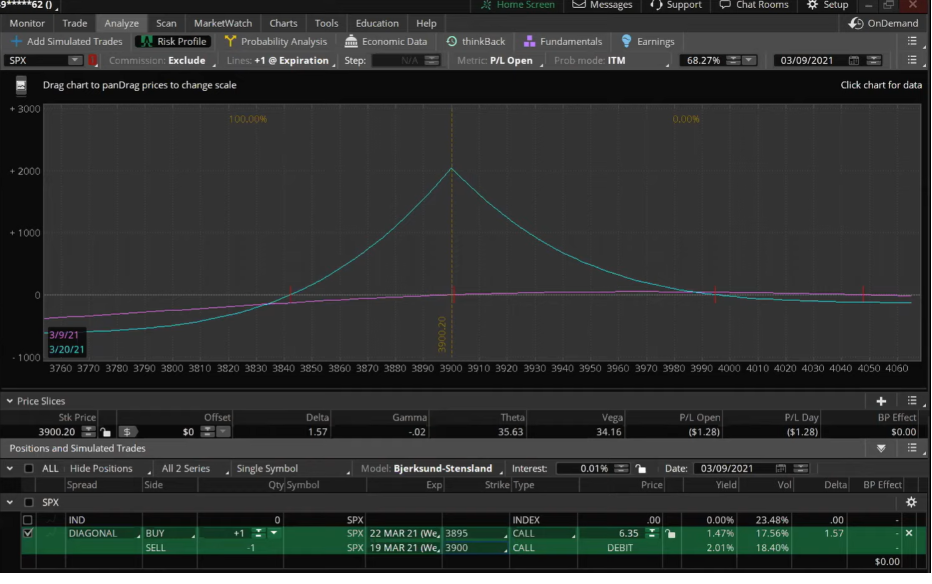Click the OnDemand button
The image size is (932, 584).
tap(884, 23)
